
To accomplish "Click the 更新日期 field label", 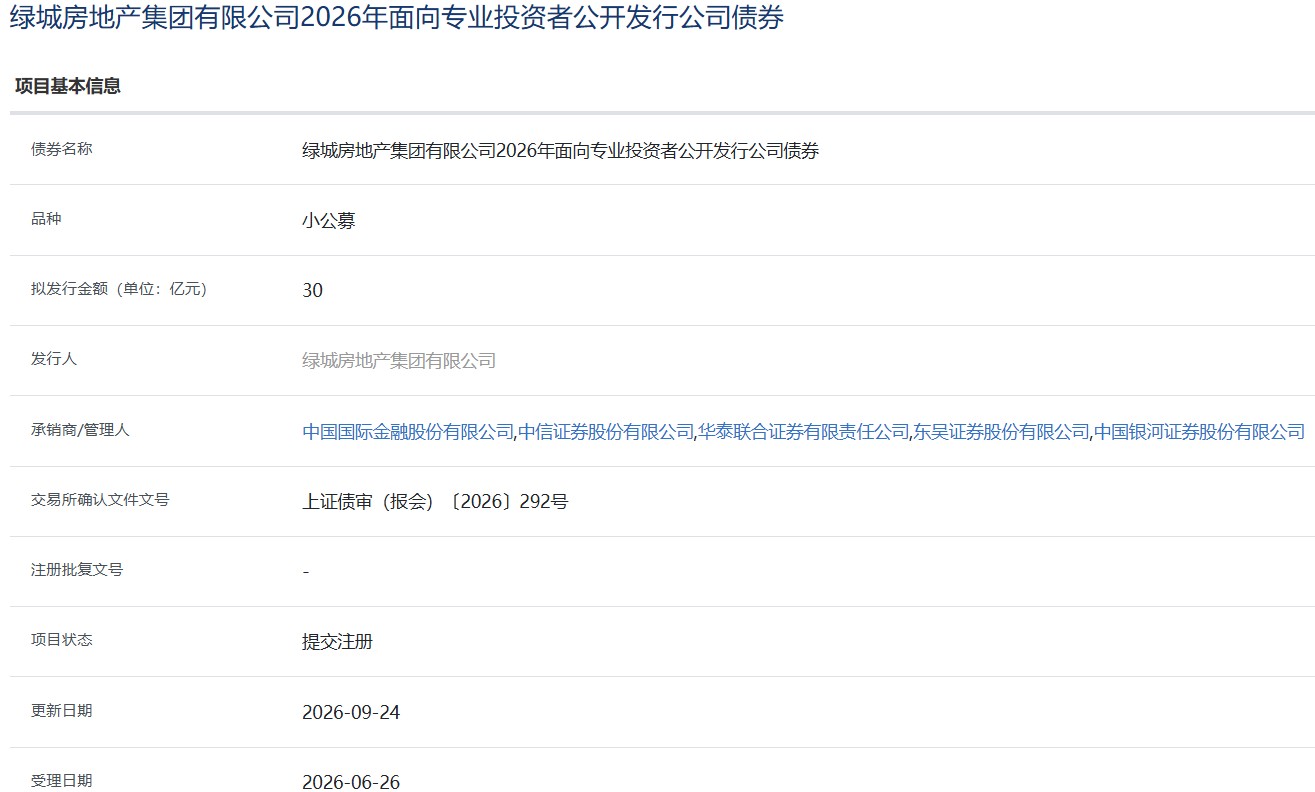I will click(62, 711).
